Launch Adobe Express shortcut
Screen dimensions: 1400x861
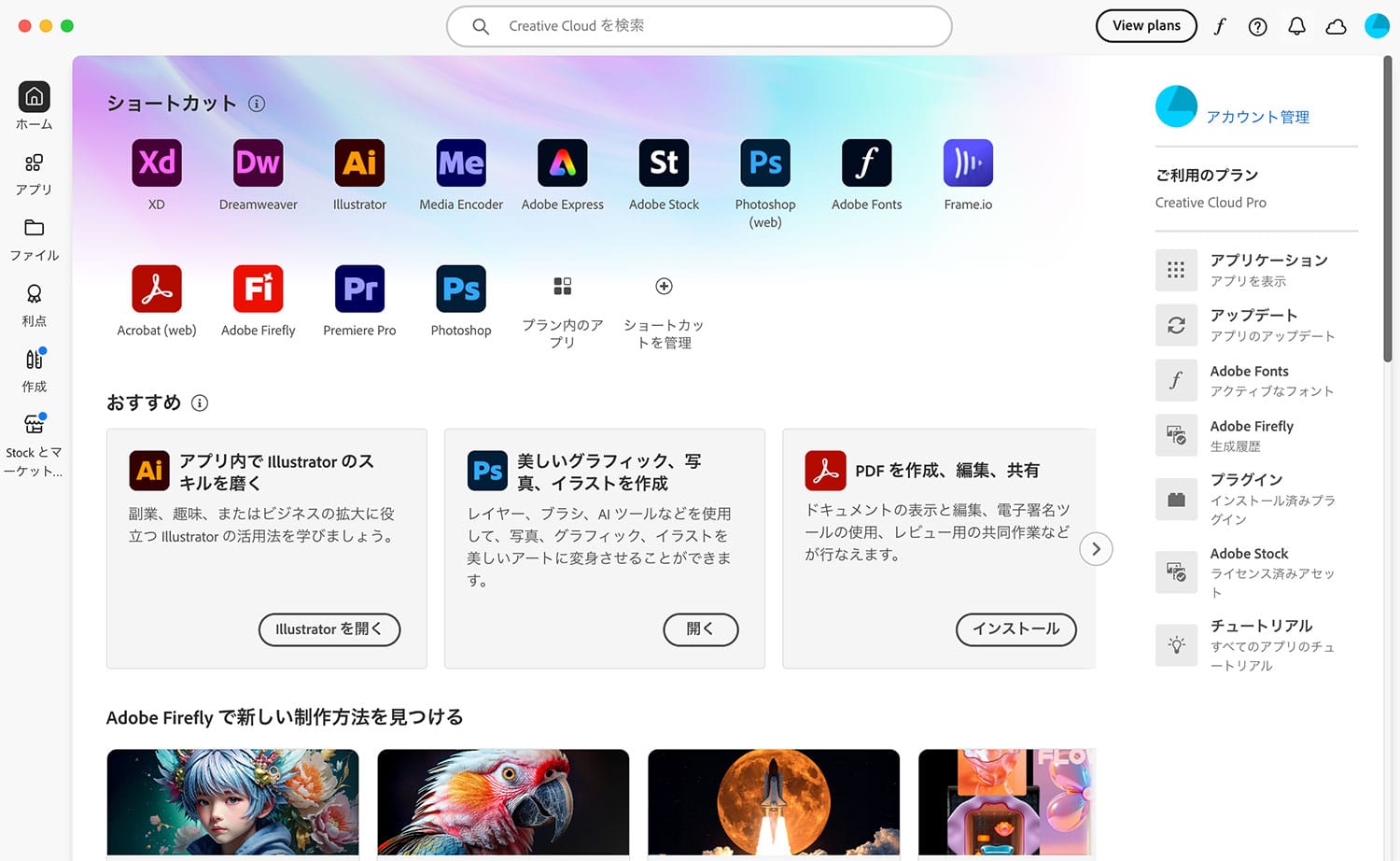(x=562, y=163)
